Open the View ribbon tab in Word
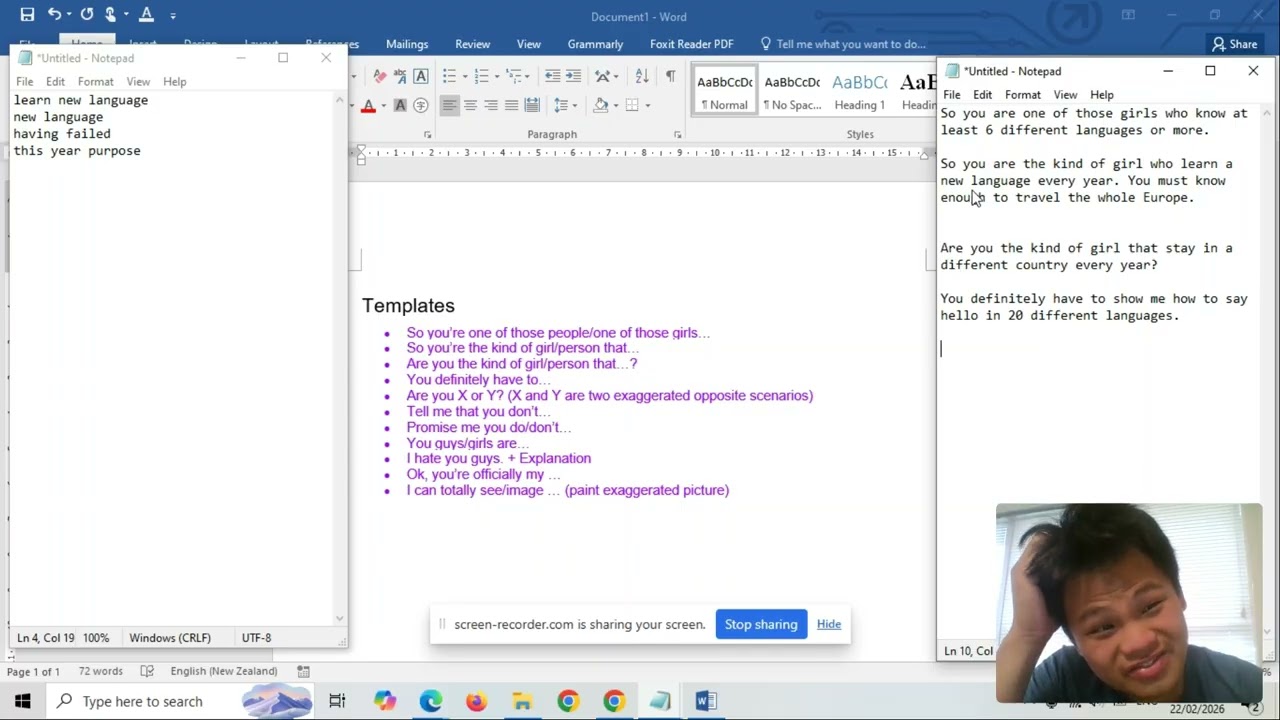Image resolution: width=1280 pixels, height=720 pixels. click(529, 44)
